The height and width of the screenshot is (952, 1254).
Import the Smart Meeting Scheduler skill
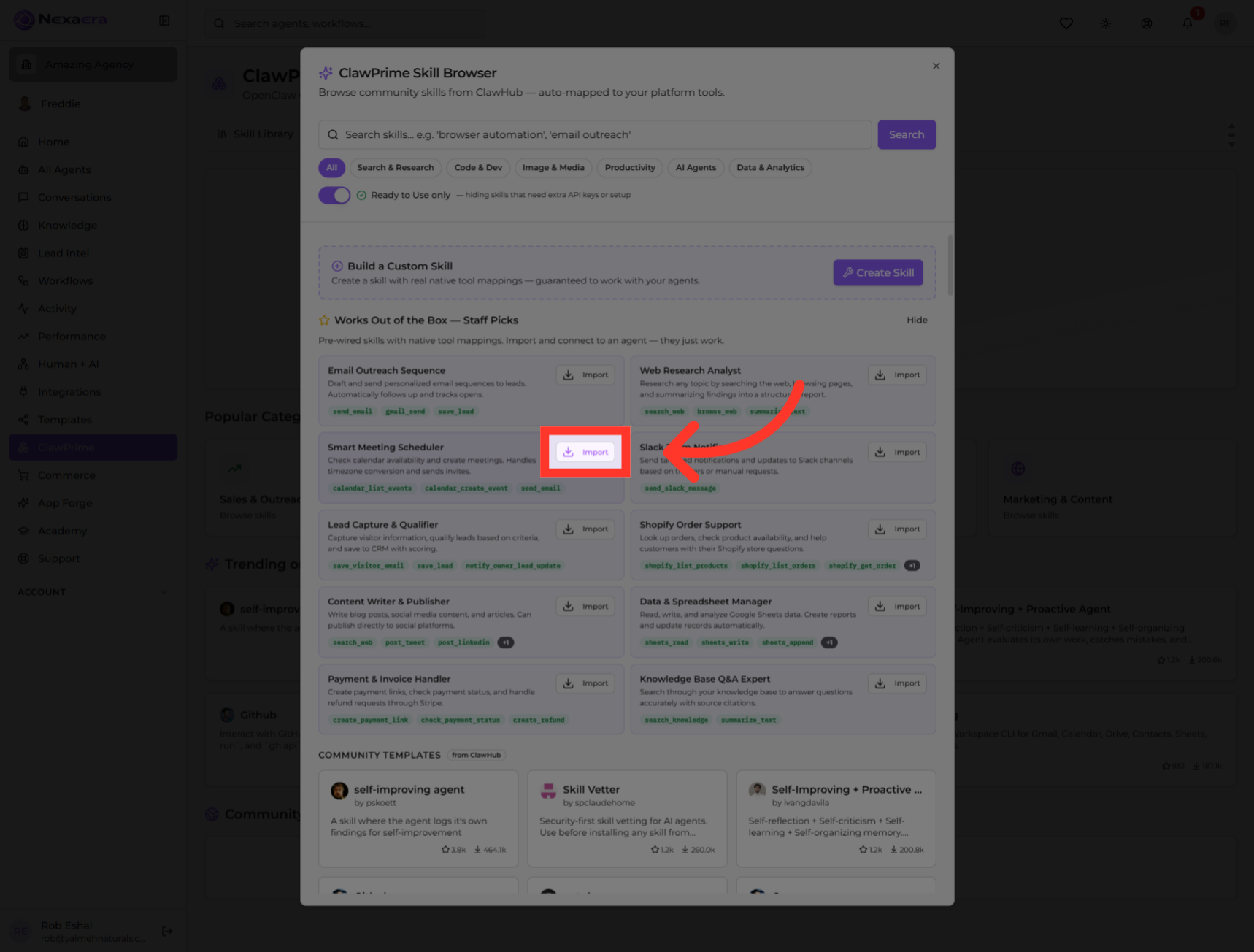point(585,453)
